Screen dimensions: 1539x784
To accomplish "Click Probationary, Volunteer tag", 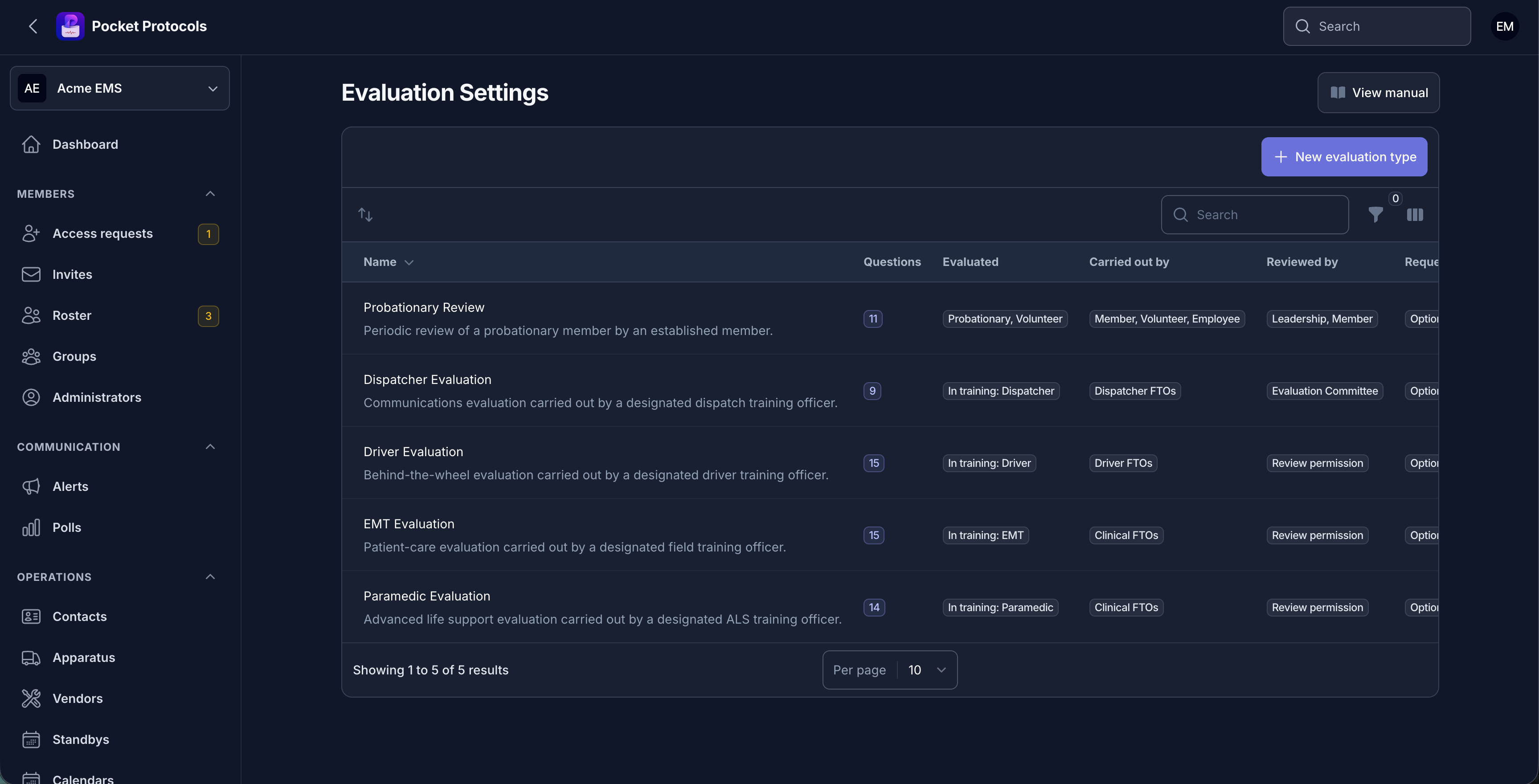I will click(1005, 319).
